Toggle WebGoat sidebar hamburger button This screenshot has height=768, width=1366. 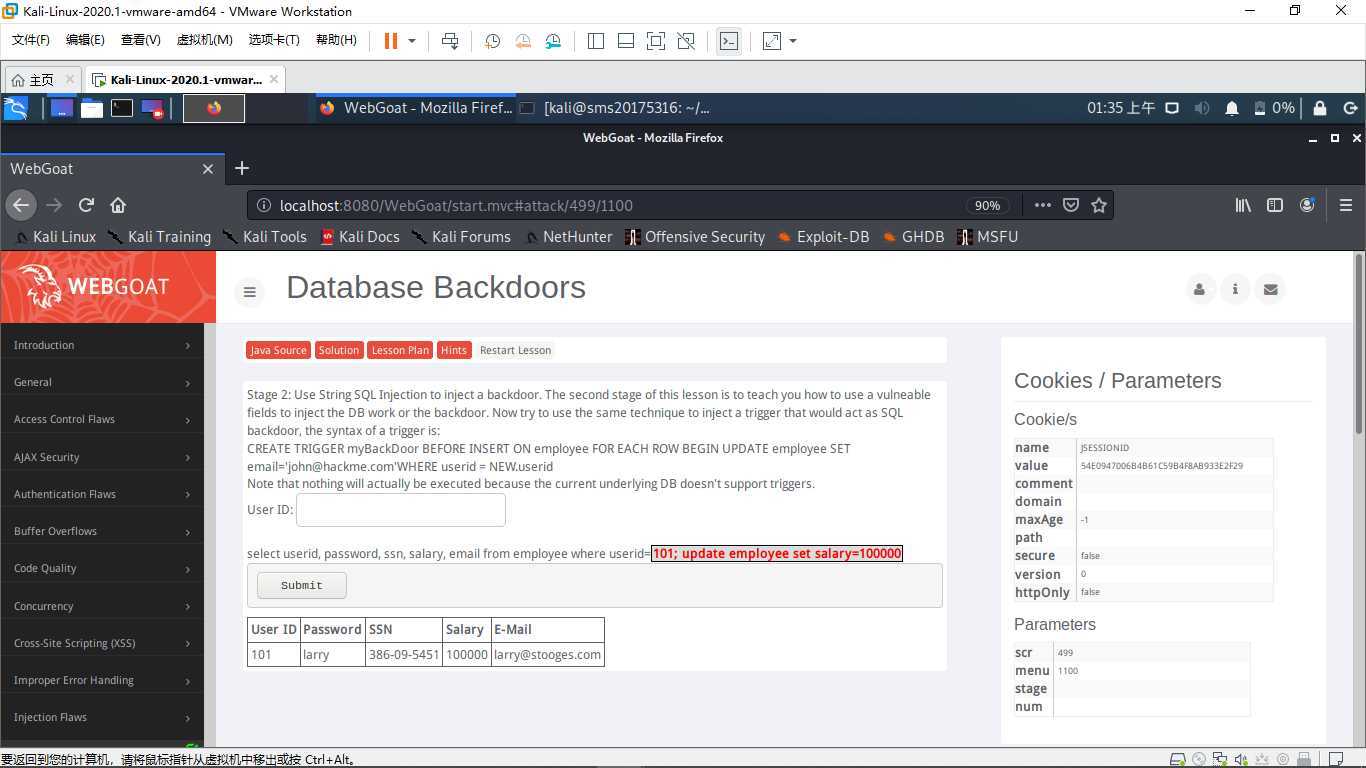(250, 292)
